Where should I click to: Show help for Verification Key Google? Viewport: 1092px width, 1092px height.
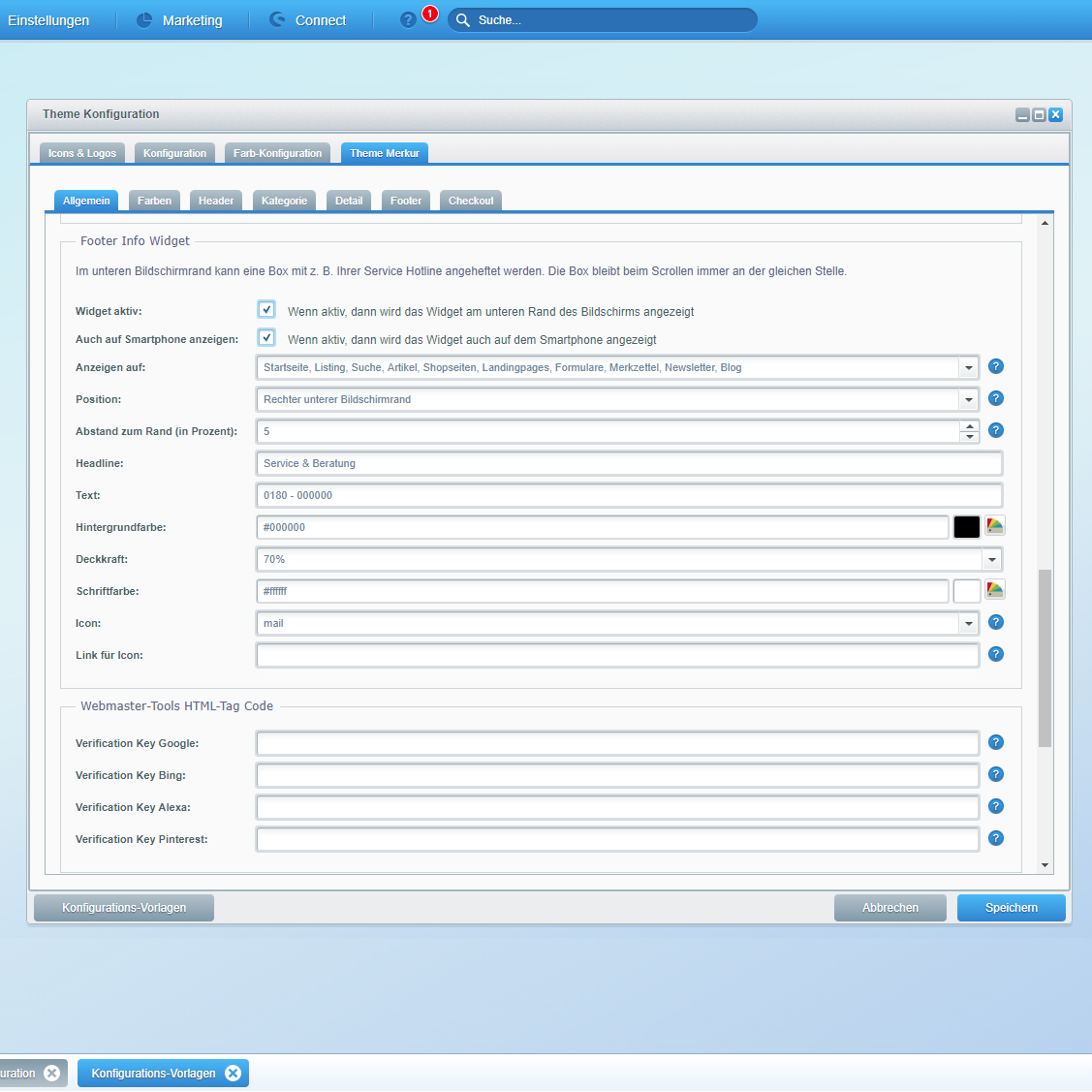tap(995, 742)
